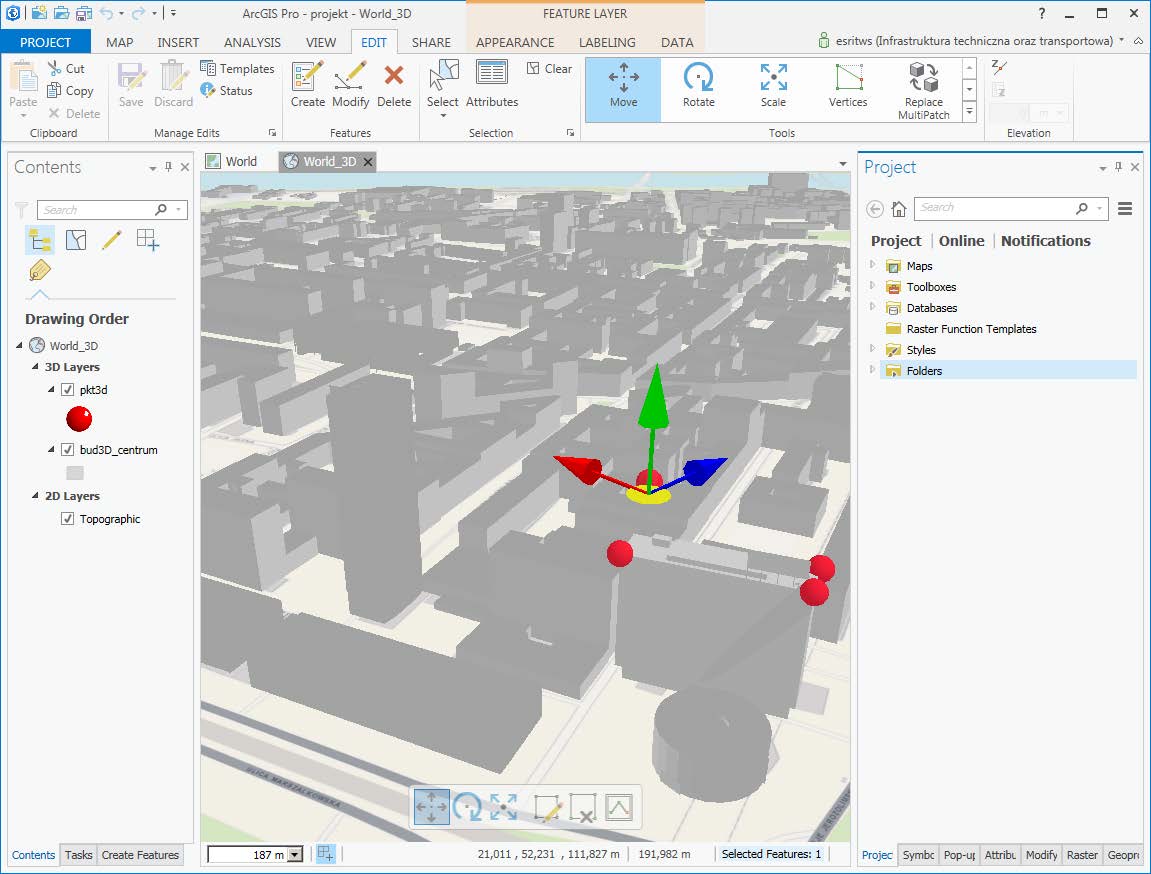This screenshot has width=1151, height=874.
Task: Click finish edit pencil on map toolbar
Action: (548, 807)
